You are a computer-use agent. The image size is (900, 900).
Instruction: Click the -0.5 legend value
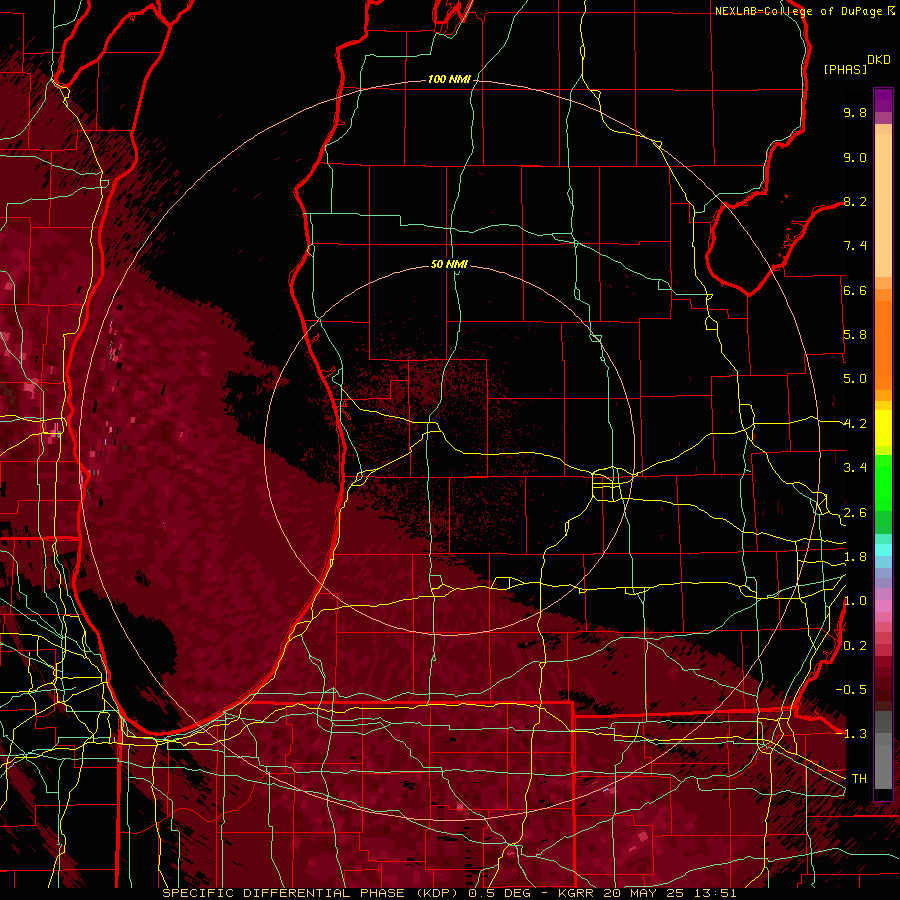851,689
